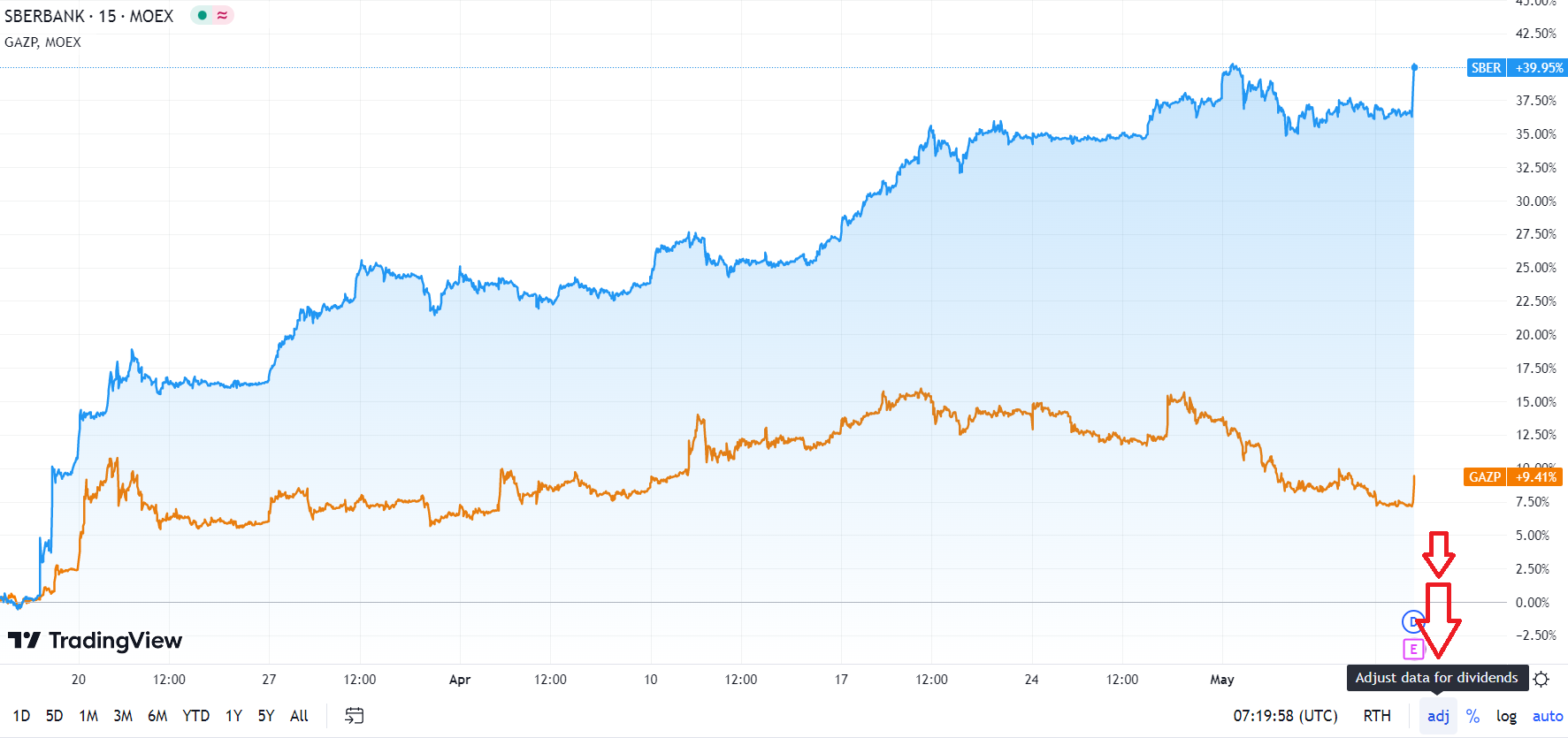Select the 1M time range
This screenshot has height=738, width=1568.
[x=88, y=716]
